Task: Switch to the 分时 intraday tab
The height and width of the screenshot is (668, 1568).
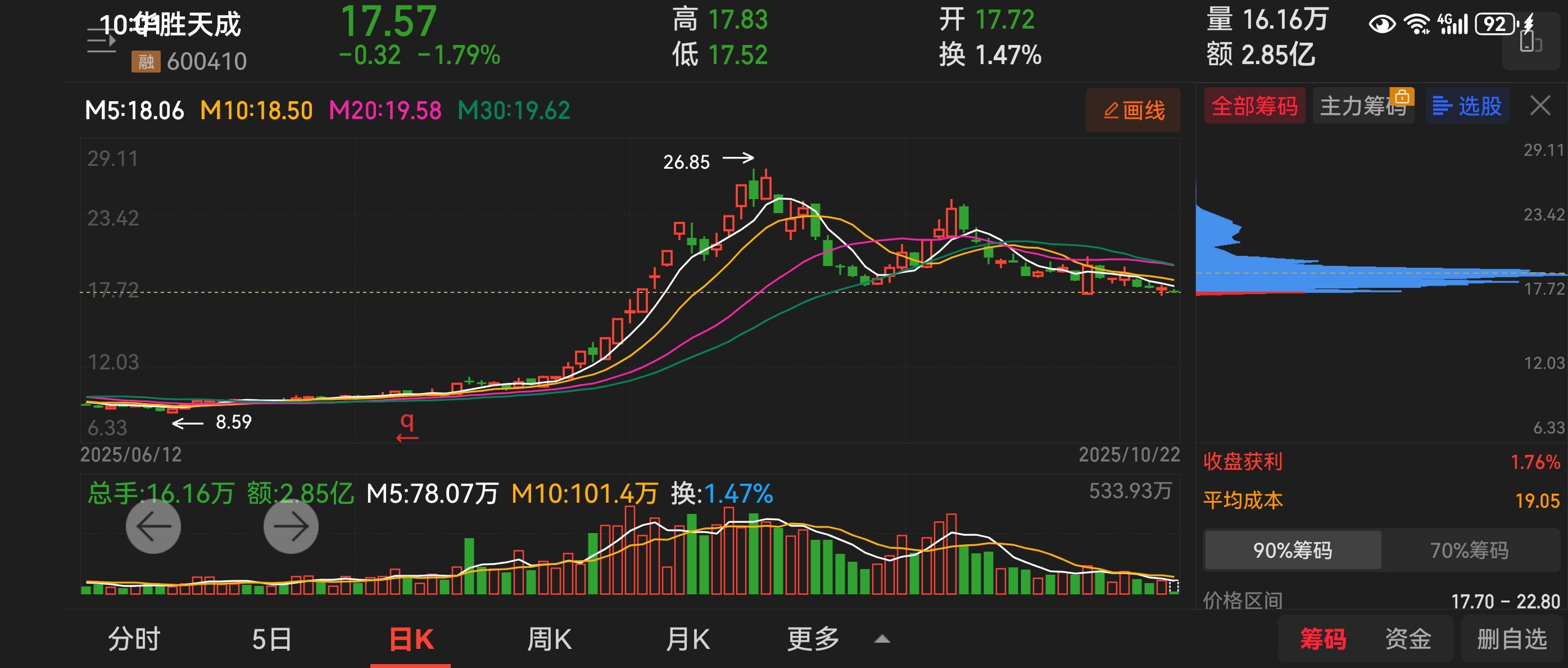Action: tap(134, 639)
